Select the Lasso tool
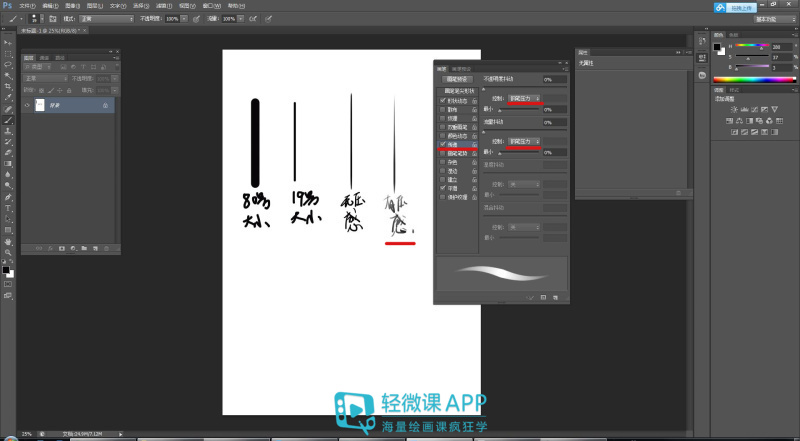The image size is (800, 441). tap(9, 64)
